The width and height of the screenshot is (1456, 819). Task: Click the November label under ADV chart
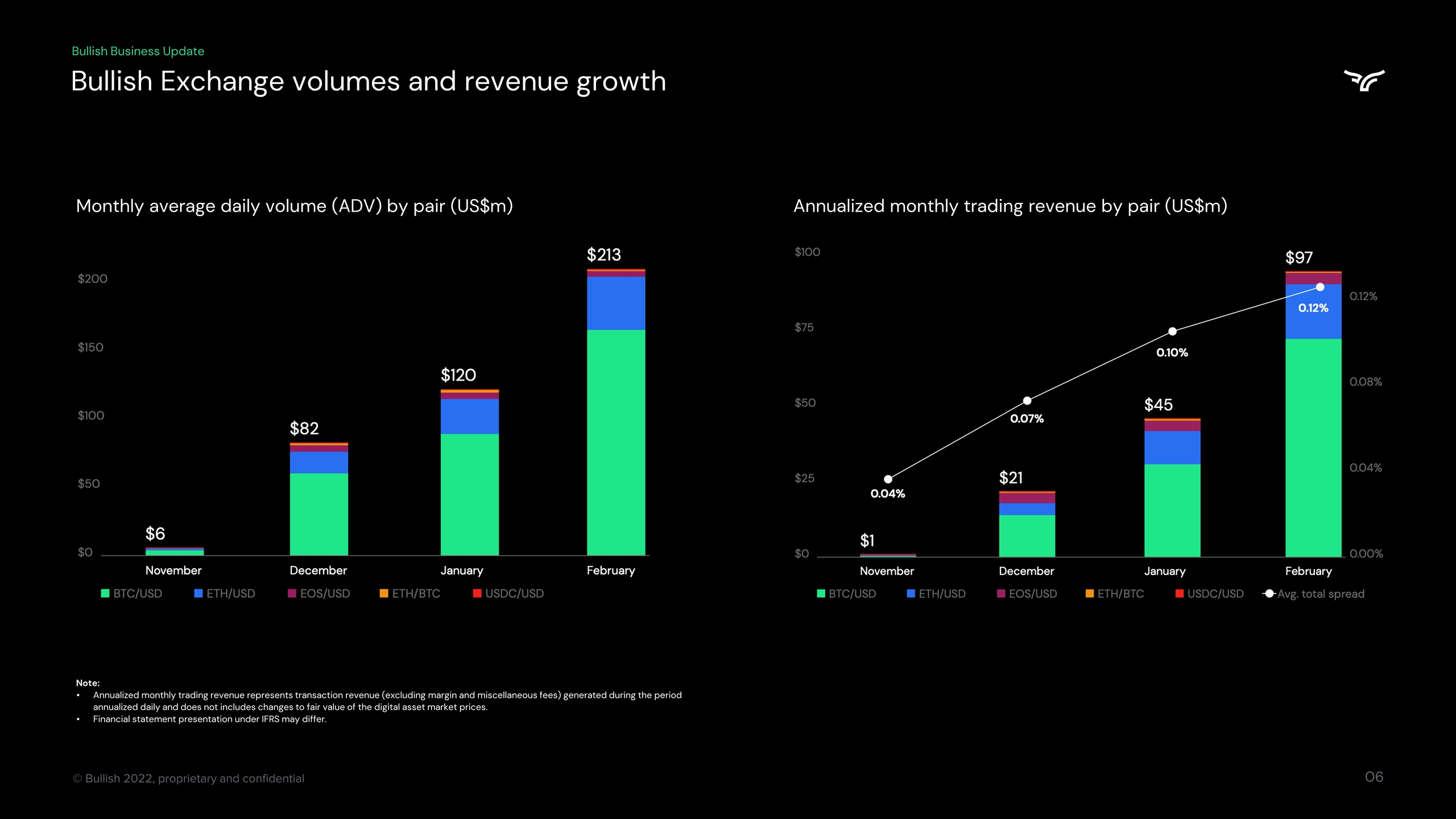click(x=173, y=570)
